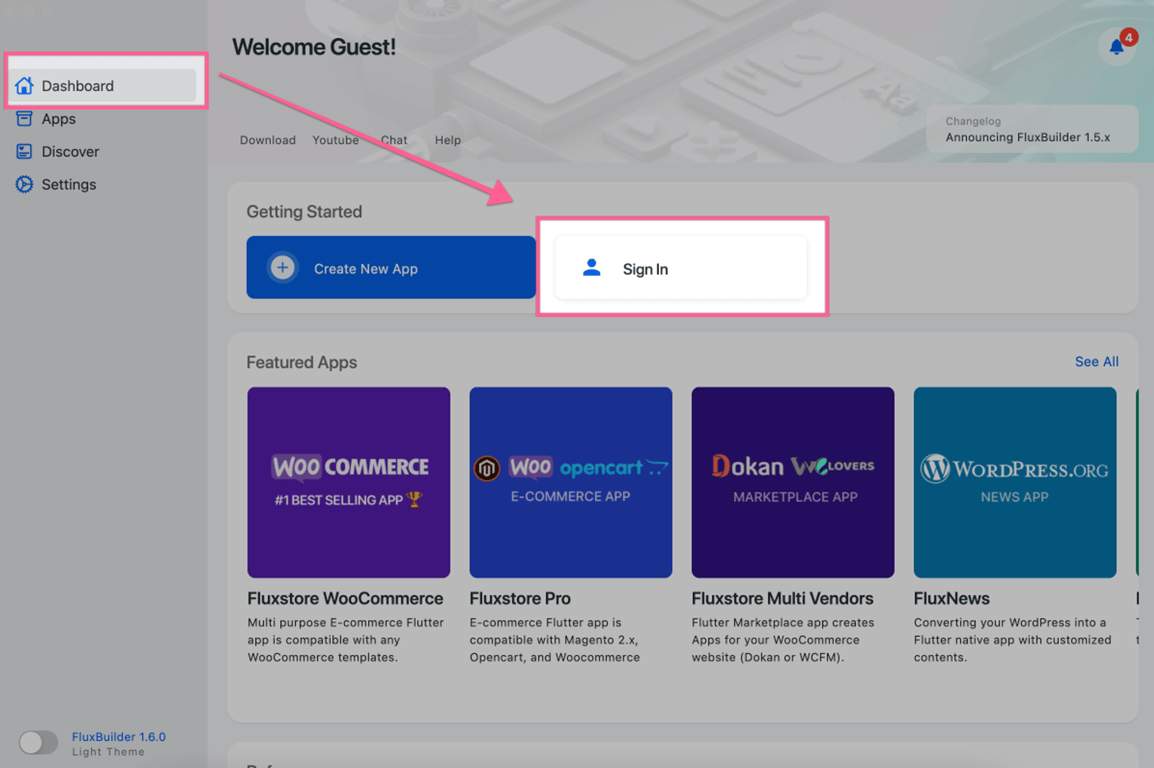Viewport: 1154px width, 768px height.
Task: Click the Sign In button
Action: point(681,268)
